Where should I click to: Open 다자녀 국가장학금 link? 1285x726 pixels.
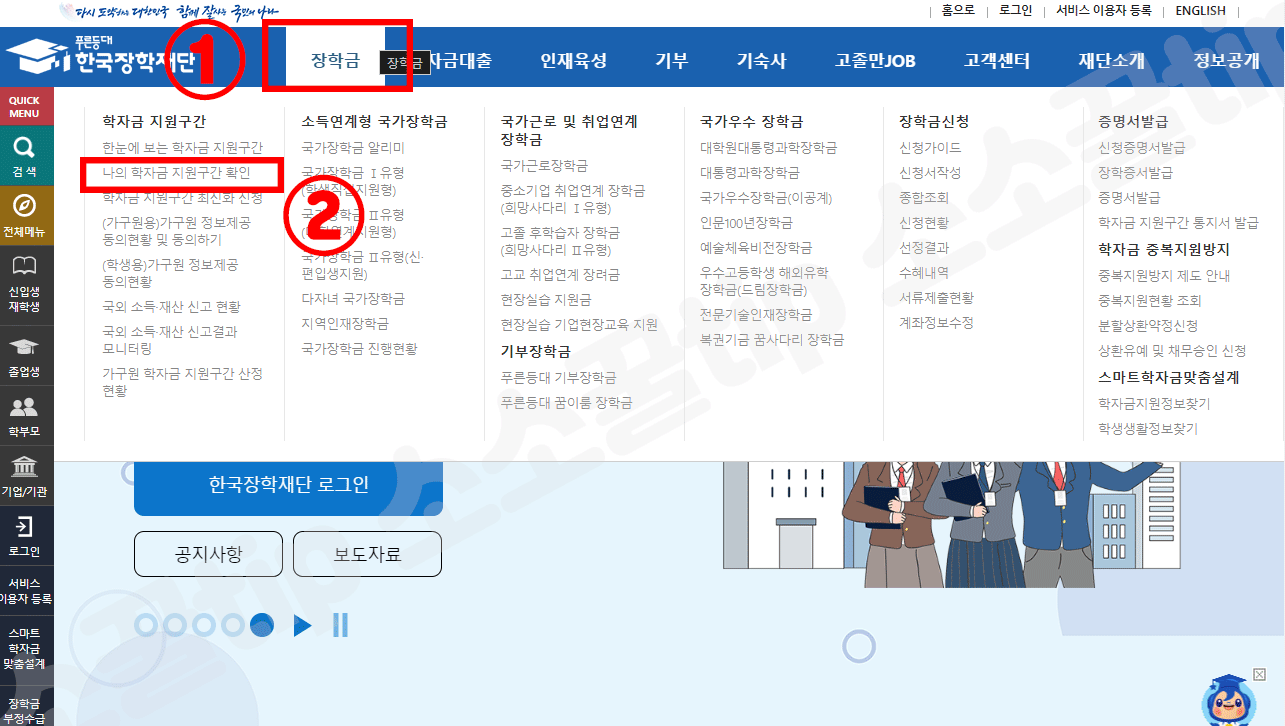click(353, 298)
